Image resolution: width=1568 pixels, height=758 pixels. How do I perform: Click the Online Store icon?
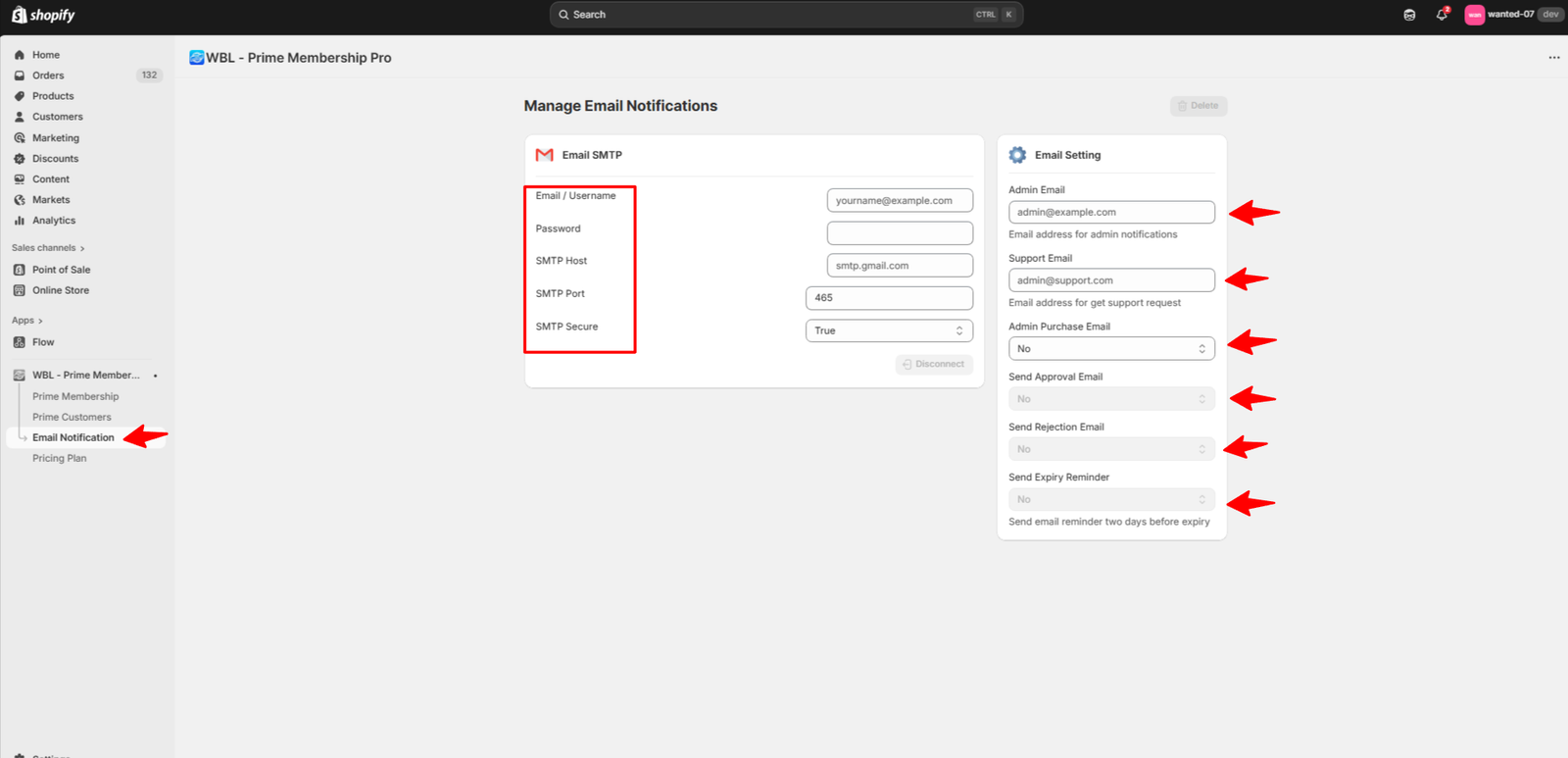(x=19, y=290)
